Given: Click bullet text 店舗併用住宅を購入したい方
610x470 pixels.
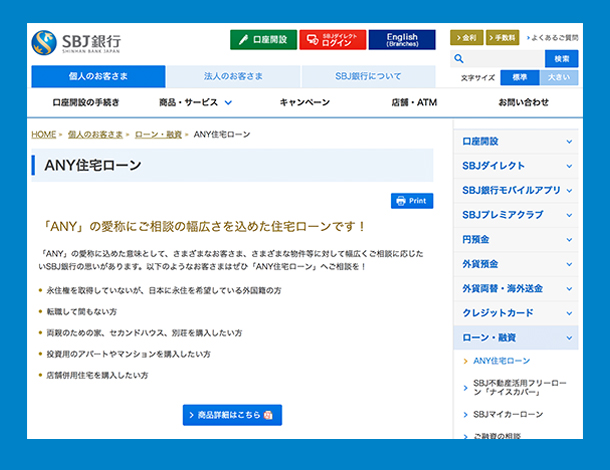Looking at the screenshot, I should coord(97,375).
